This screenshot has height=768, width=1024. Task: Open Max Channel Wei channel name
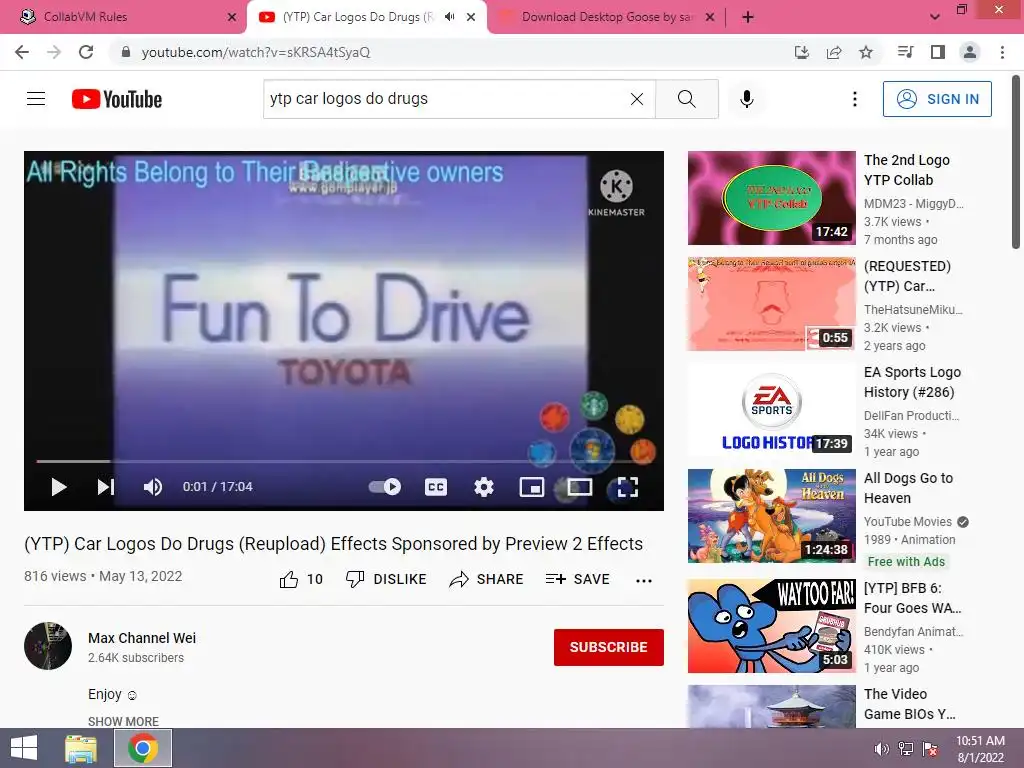142,638
